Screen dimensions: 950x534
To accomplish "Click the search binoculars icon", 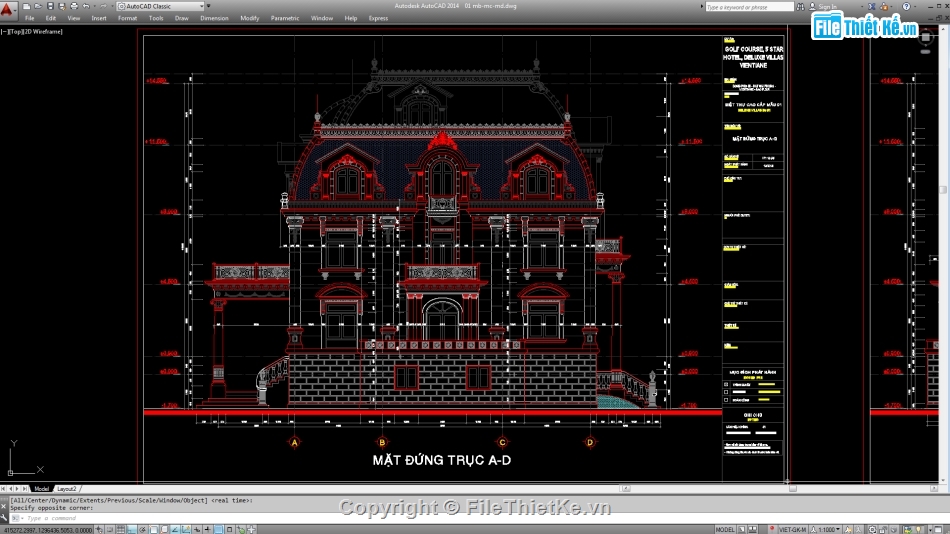I will [x=800, y=7].
